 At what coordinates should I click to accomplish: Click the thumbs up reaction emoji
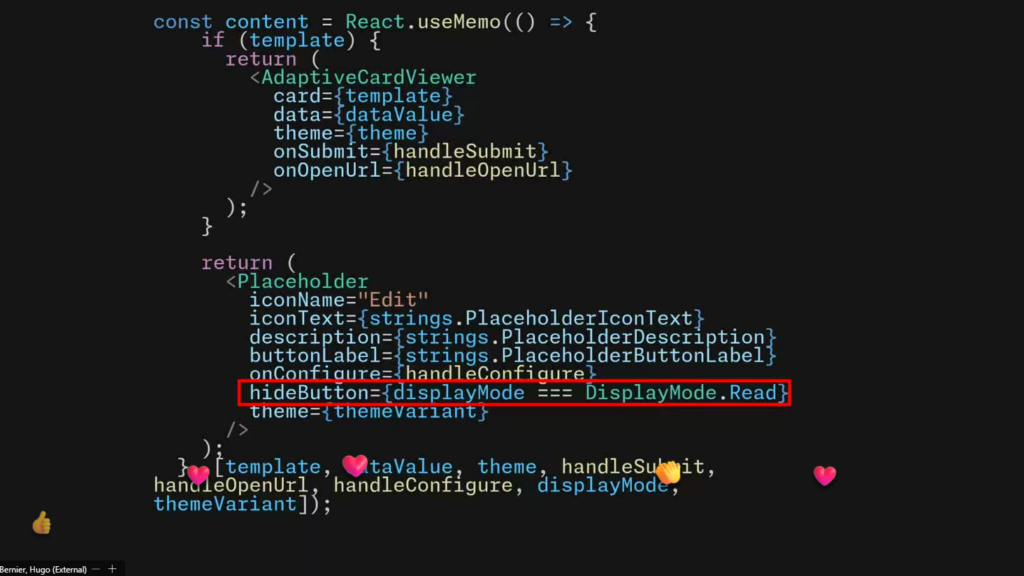pos(42,522)
